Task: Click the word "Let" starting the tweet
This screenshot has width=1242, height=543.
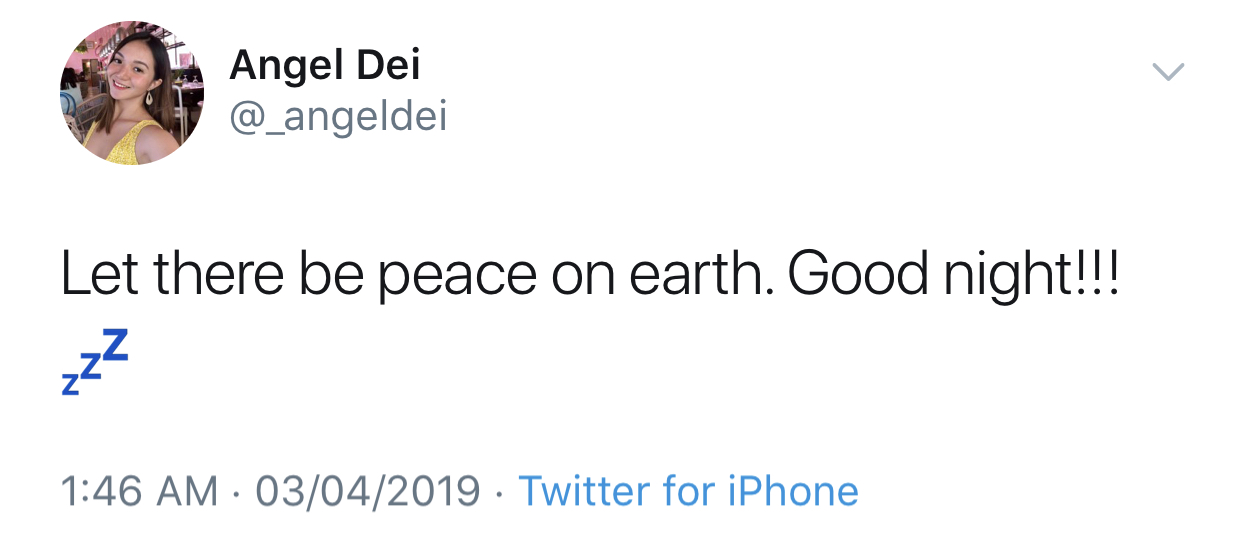Action: [x=100, y=274]
